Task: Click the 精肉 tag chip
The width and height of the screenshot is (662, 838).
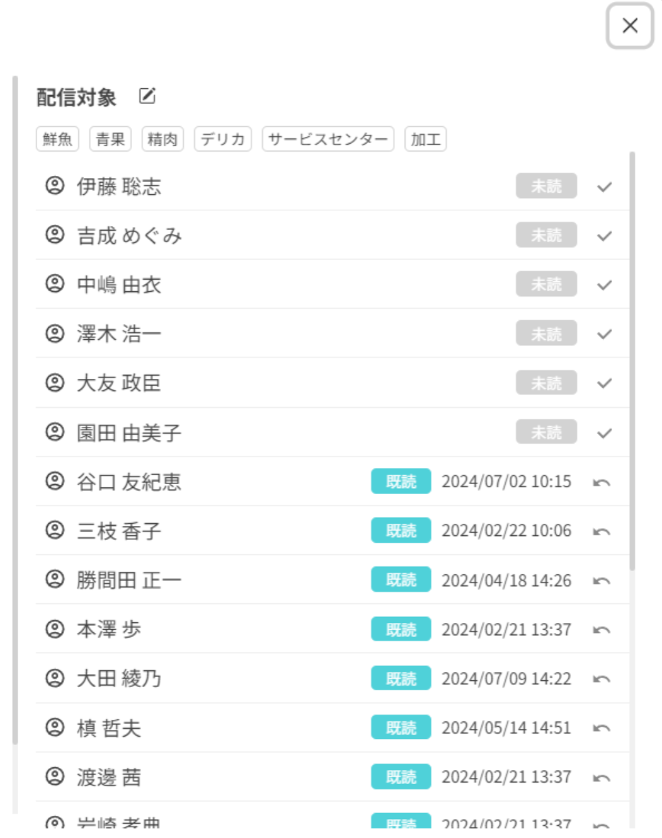Action: (x=162, y=139)
